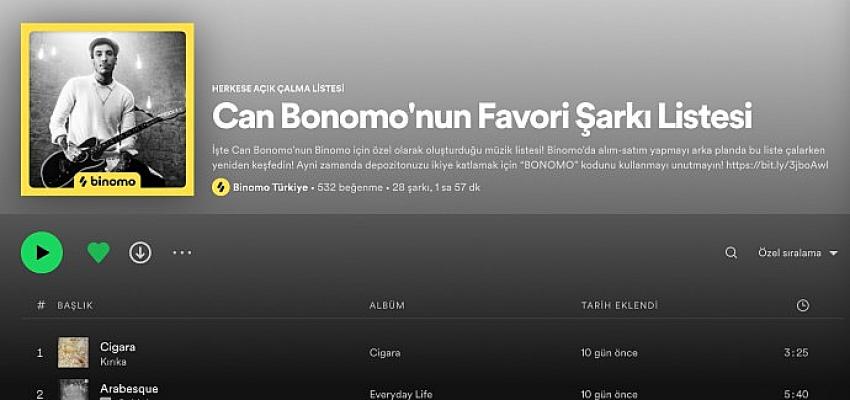Image resolution: width=850 pixels, height=400 pixels.
Task: Sort tracks by BAŞLIK column header
Action: (75, 306)
